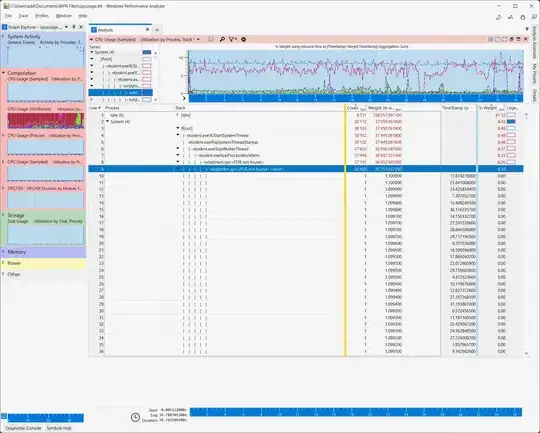Show table only layout icon
This screenshot has height=433, width=540.
pos(505,39)
